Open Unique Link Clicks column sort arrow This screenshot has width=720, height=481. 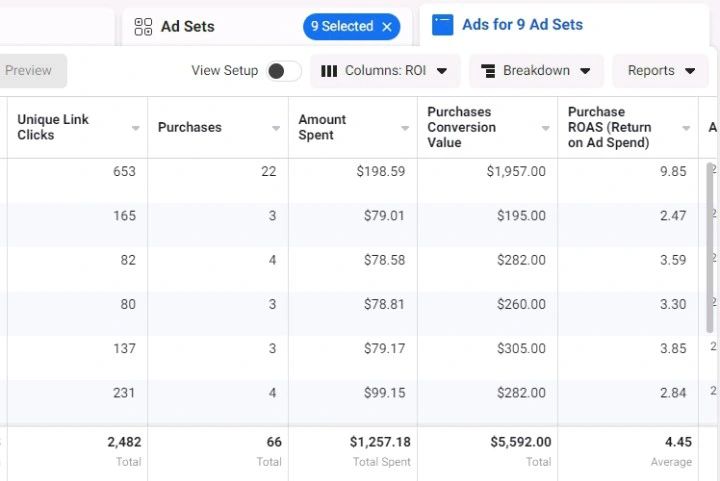(x=135, y=128)
